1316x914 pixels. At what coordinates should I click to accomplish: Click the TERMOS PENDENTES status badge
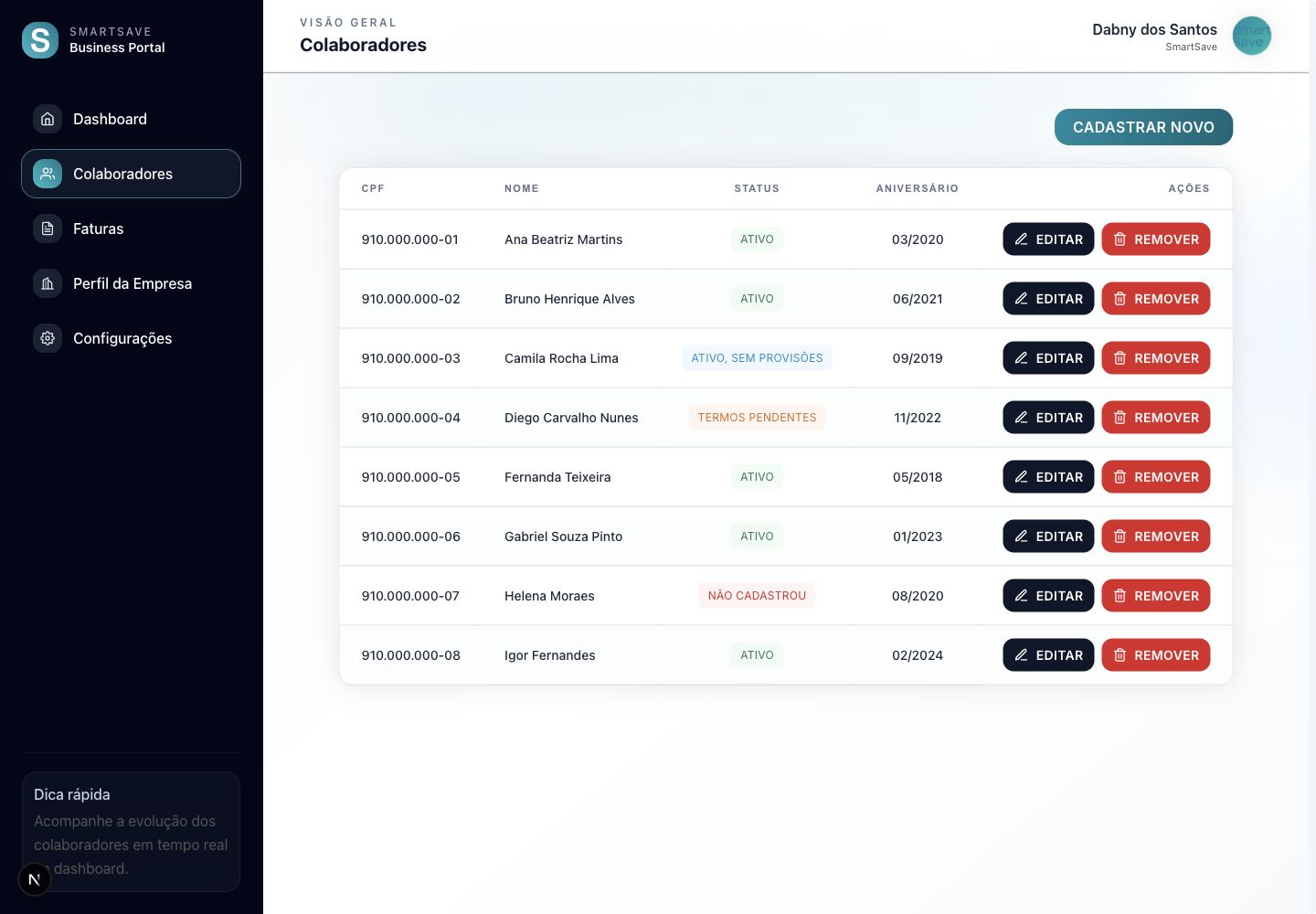(757, 418)
